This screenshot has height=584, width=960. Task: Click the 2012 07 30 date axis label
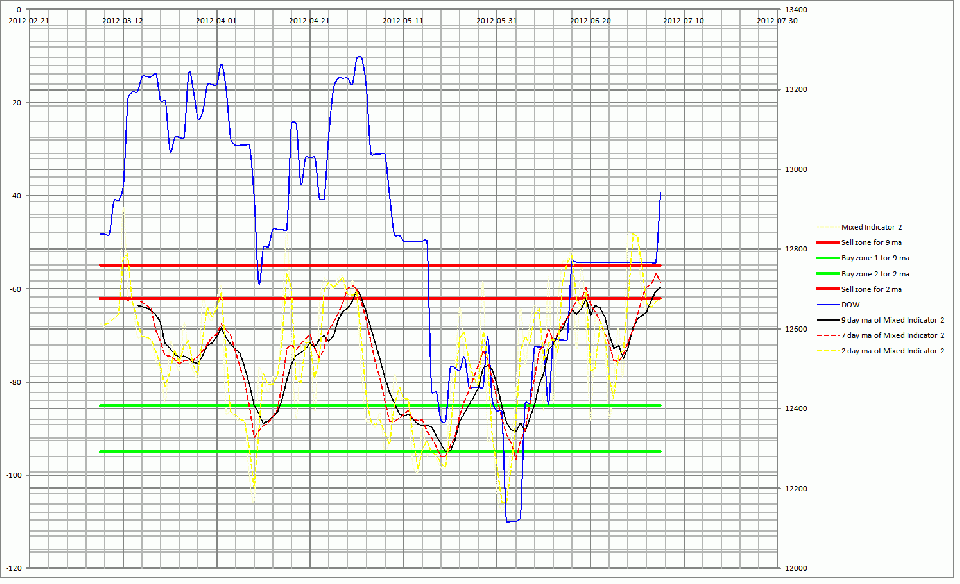777,21
